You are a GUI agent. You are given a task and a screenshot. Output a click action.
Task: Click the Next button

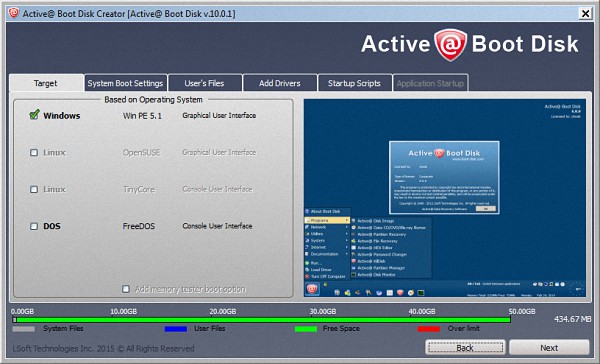coord(549,348)
